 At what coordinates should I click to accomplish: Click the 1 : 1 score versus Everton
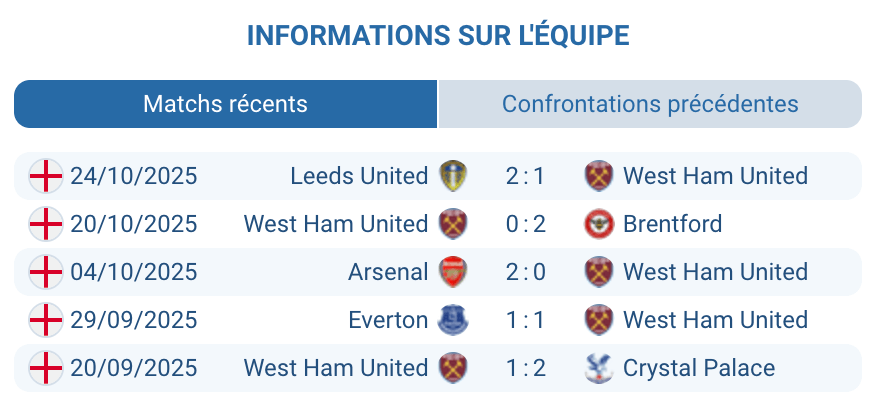pyautogui.click(x=525, y=320)
